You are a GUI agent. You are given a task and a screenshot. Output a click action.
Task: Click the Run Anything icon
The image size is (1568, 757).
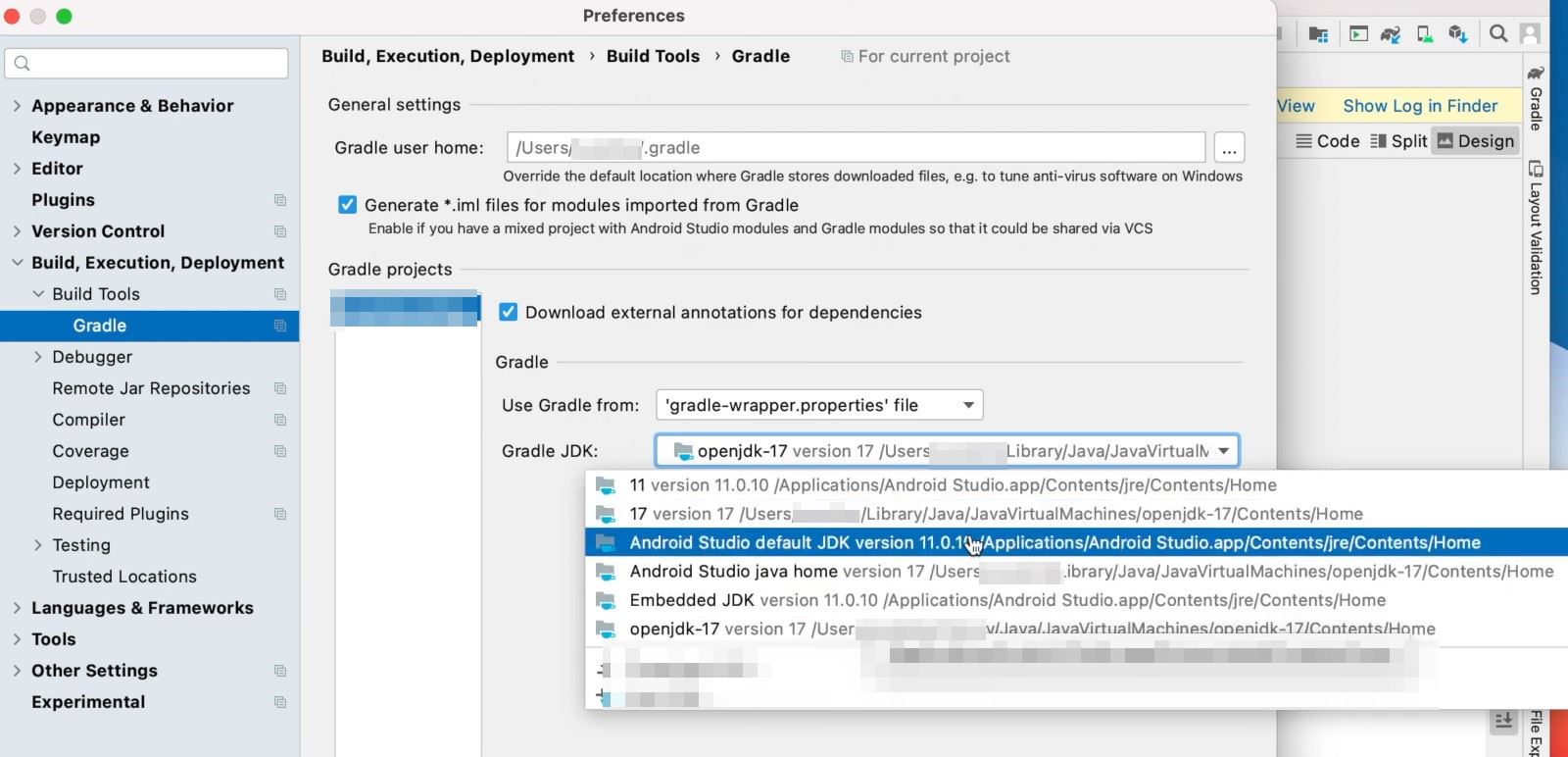[x=1358, y=34]
